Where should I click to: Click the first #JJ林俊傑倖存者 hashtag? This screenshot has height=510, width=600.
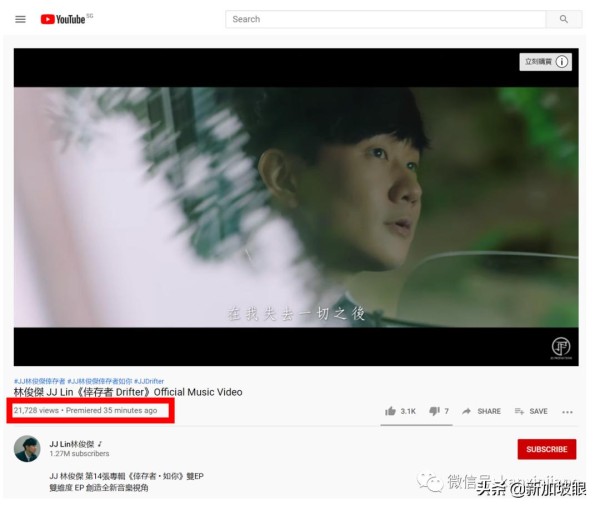39,381
